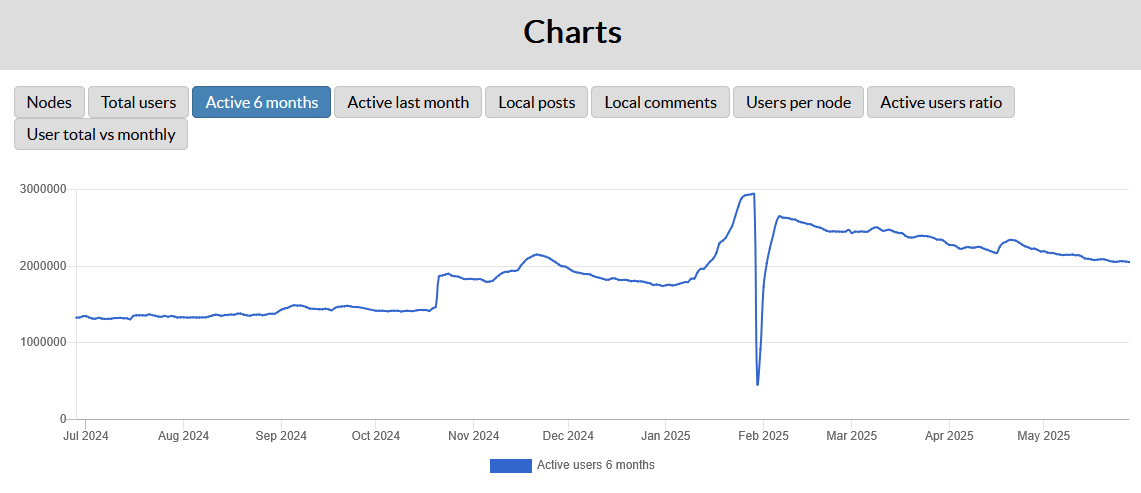
Task: Click the 3000000 y-axis label
Action: pos(45,189)
